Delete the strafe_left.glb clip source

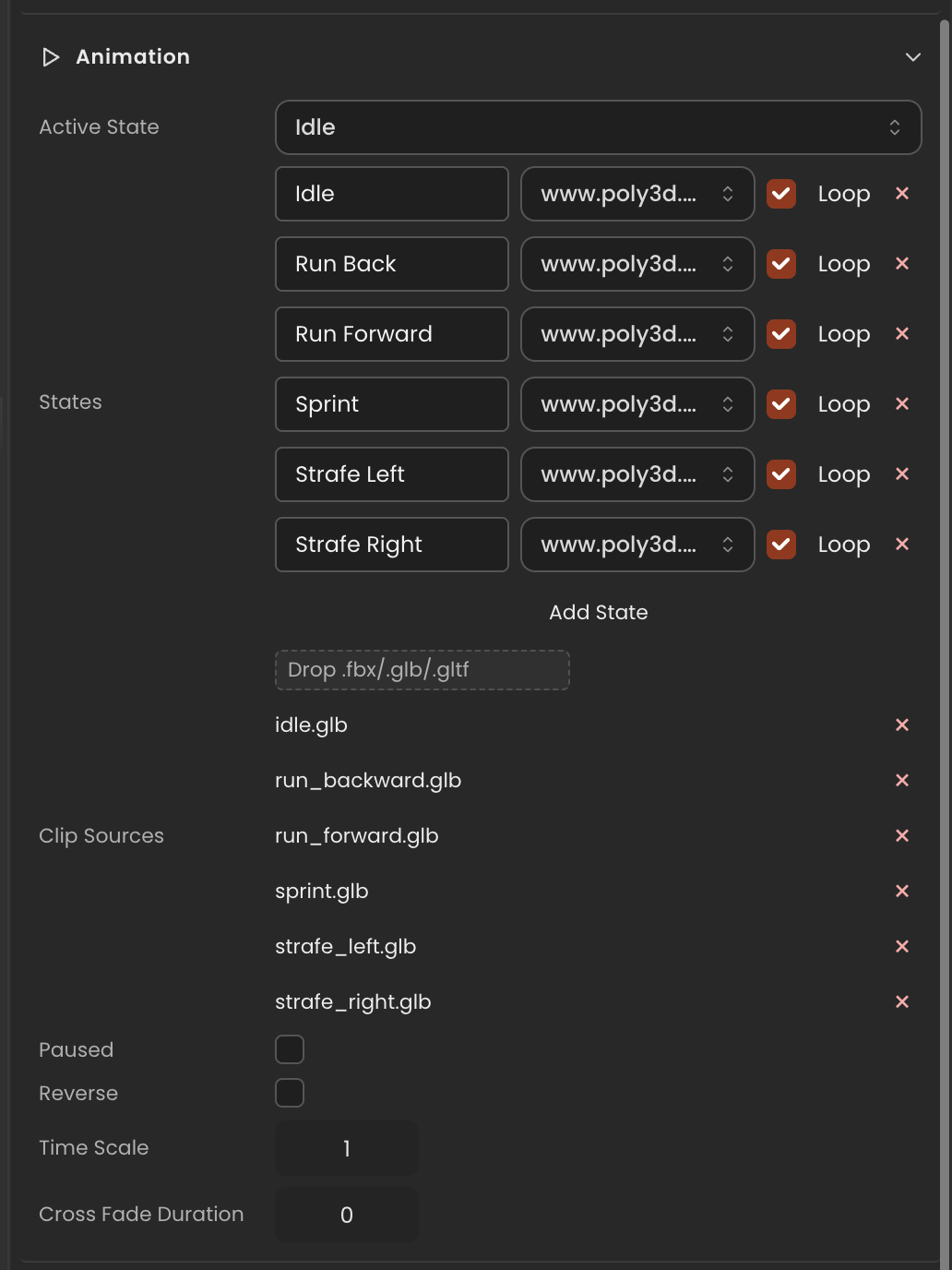902,946
